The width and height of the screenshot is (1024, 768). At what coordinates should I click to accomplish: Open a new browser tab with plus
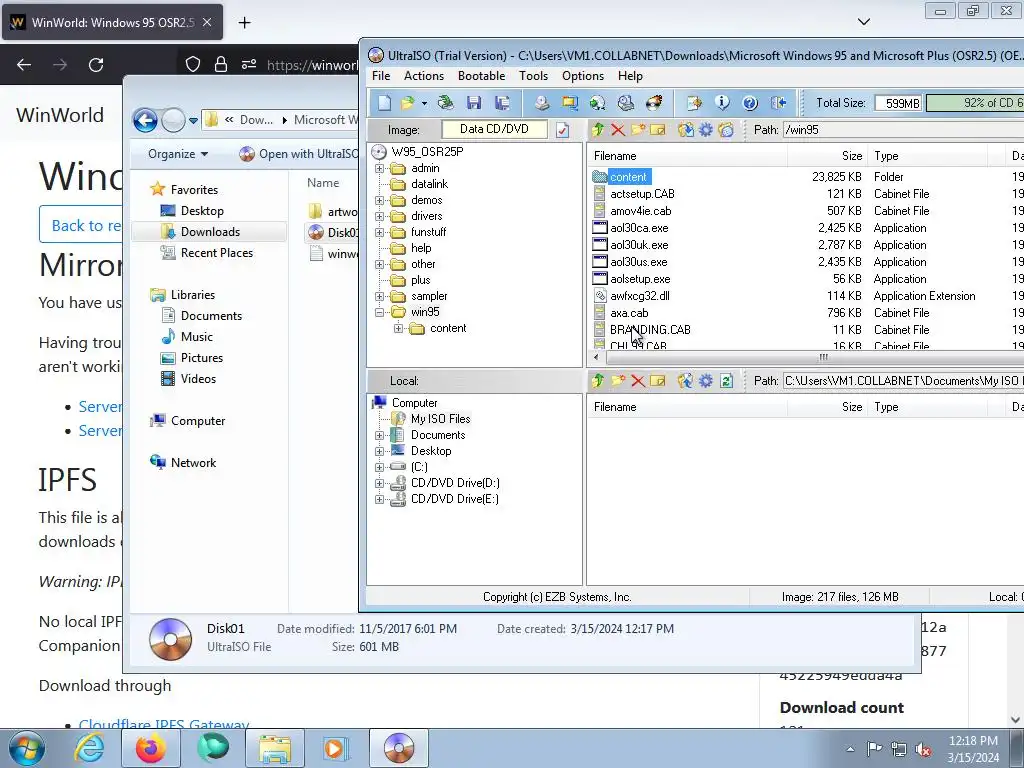[x=244, y=23]
